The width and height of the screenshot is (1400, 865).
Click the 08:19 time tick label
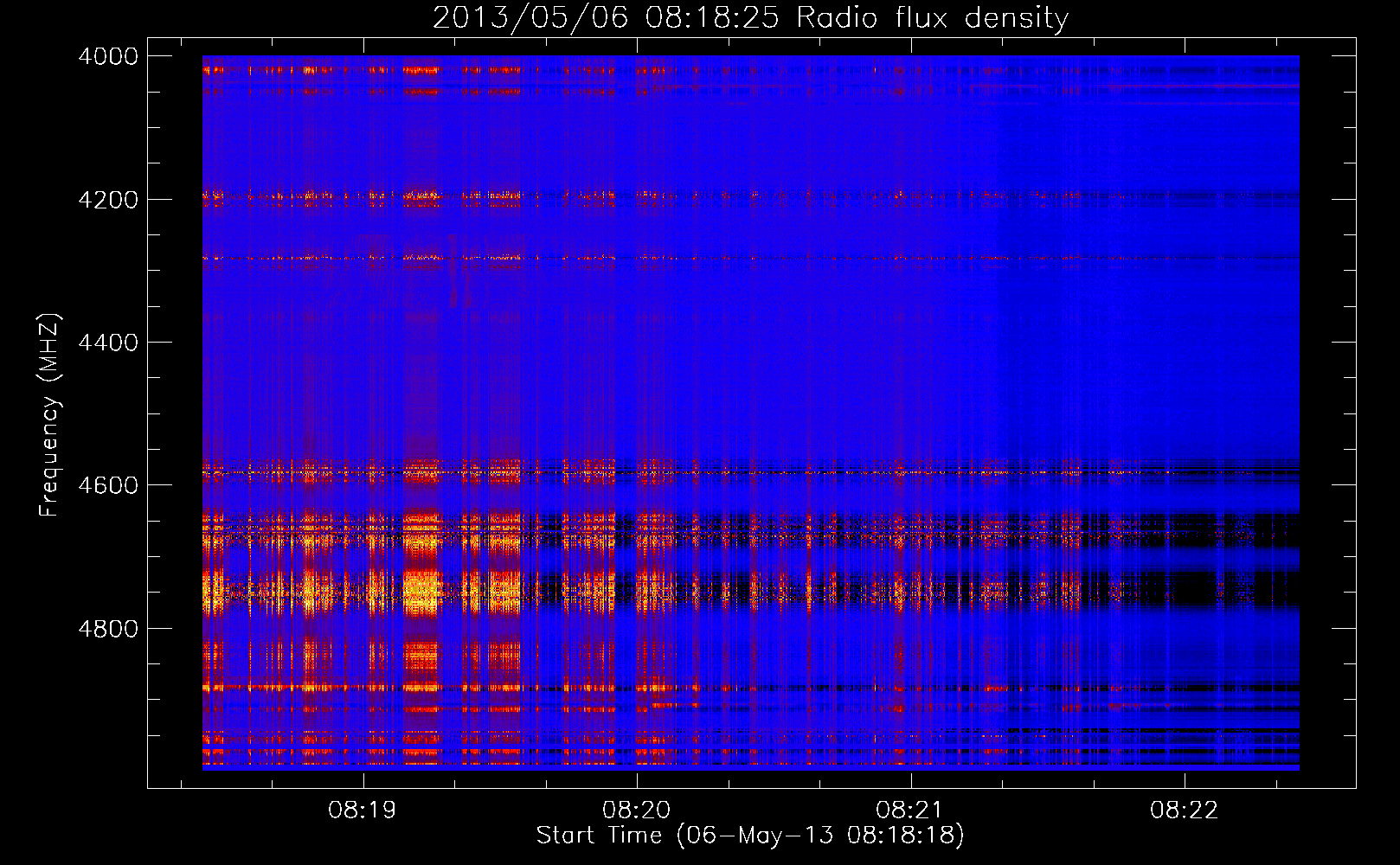(x=363, y=811)
